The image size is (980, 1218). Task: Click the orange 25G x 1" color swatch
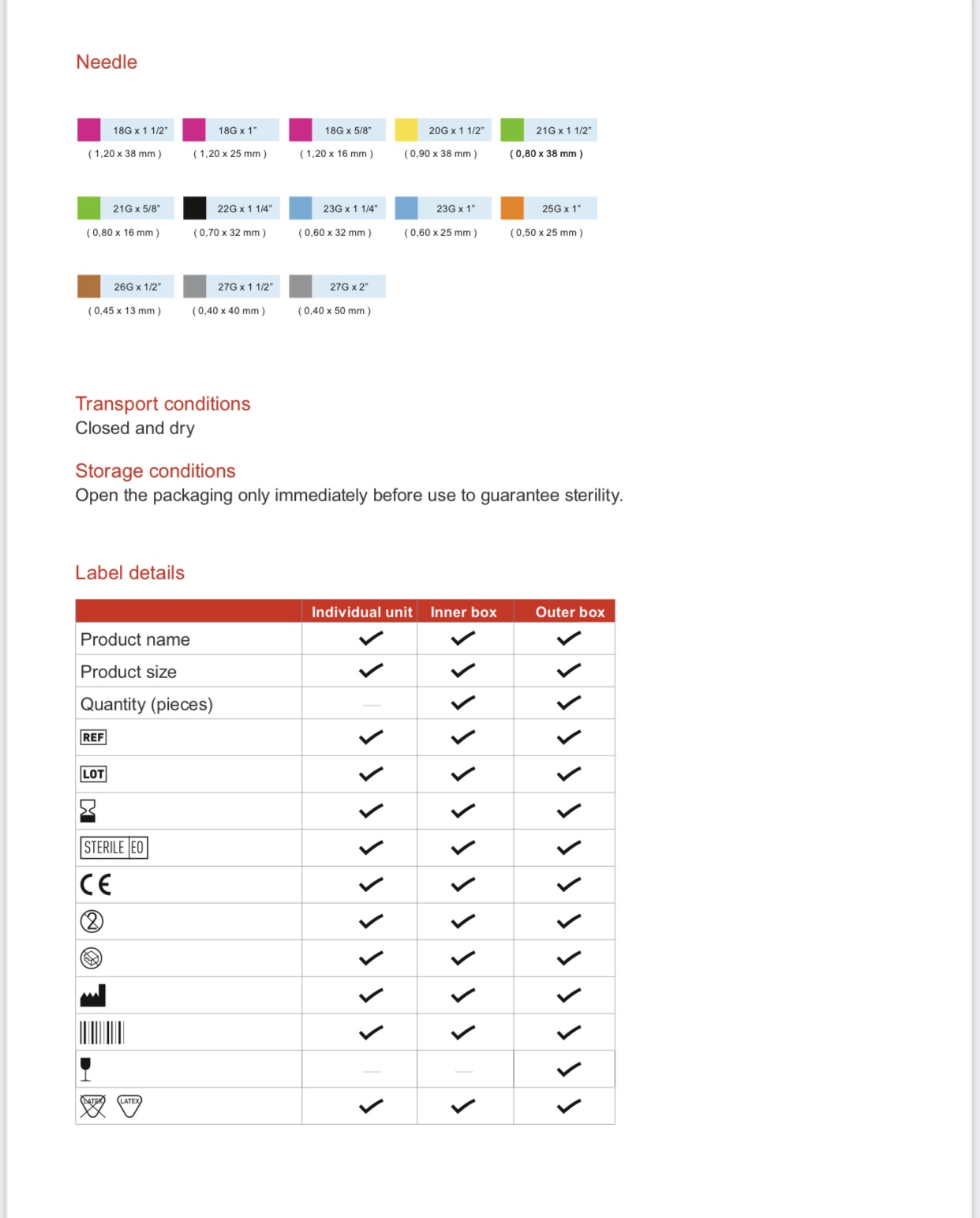coord(512,208)
